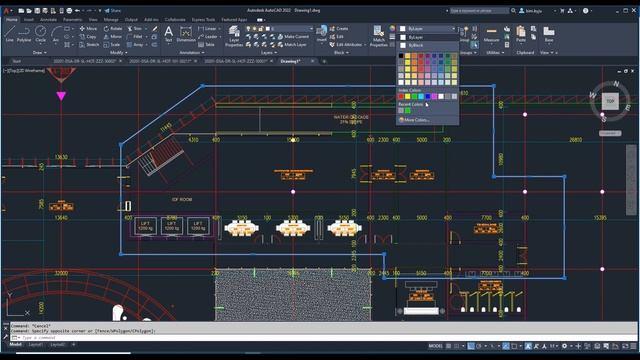Screen dimensions: 640x360
Task: Open the Insert ribbon tab
Action: click(29, 19)
